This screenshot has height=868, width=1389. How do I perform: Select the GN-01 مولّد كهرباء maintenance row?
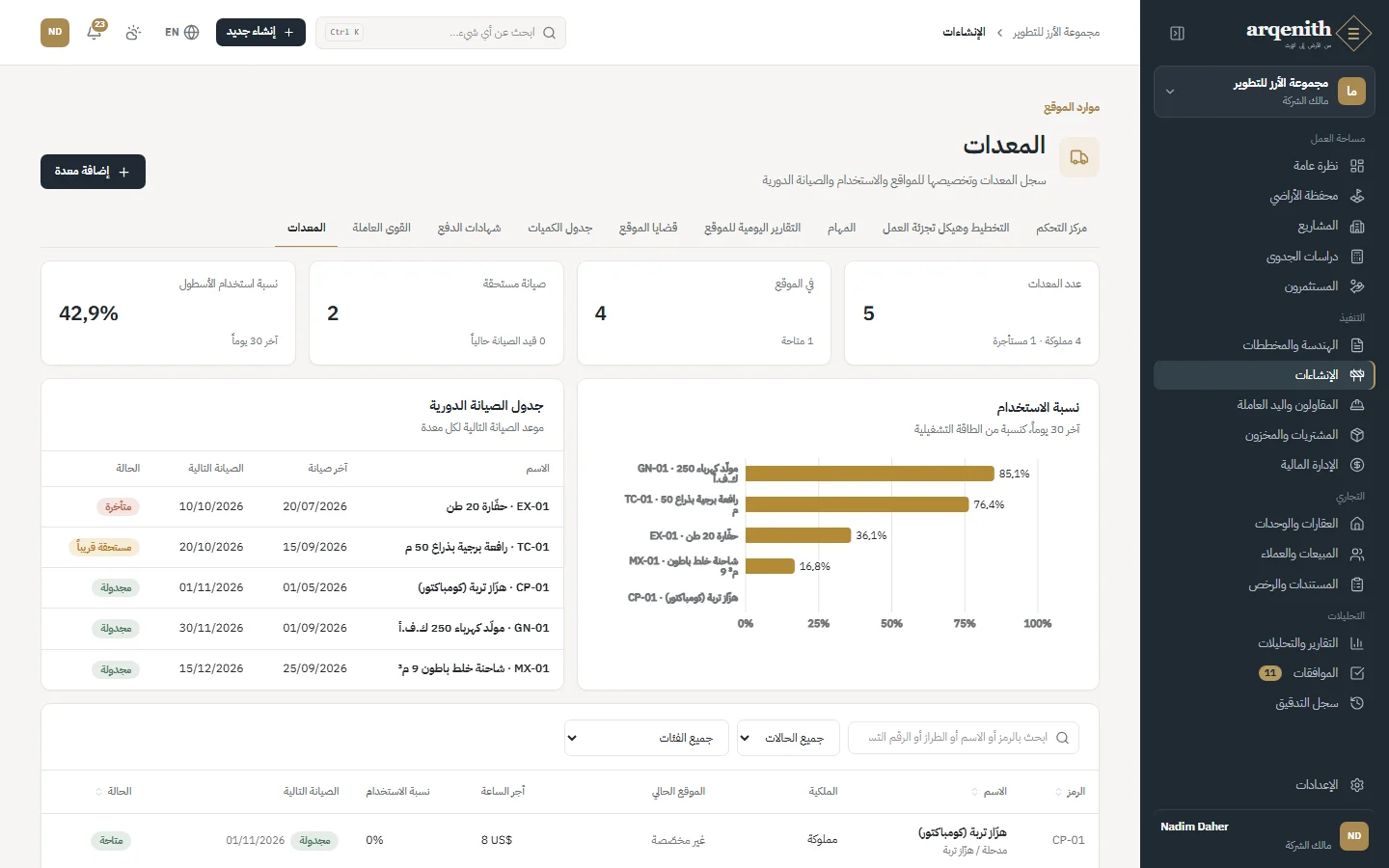(303, 629)
